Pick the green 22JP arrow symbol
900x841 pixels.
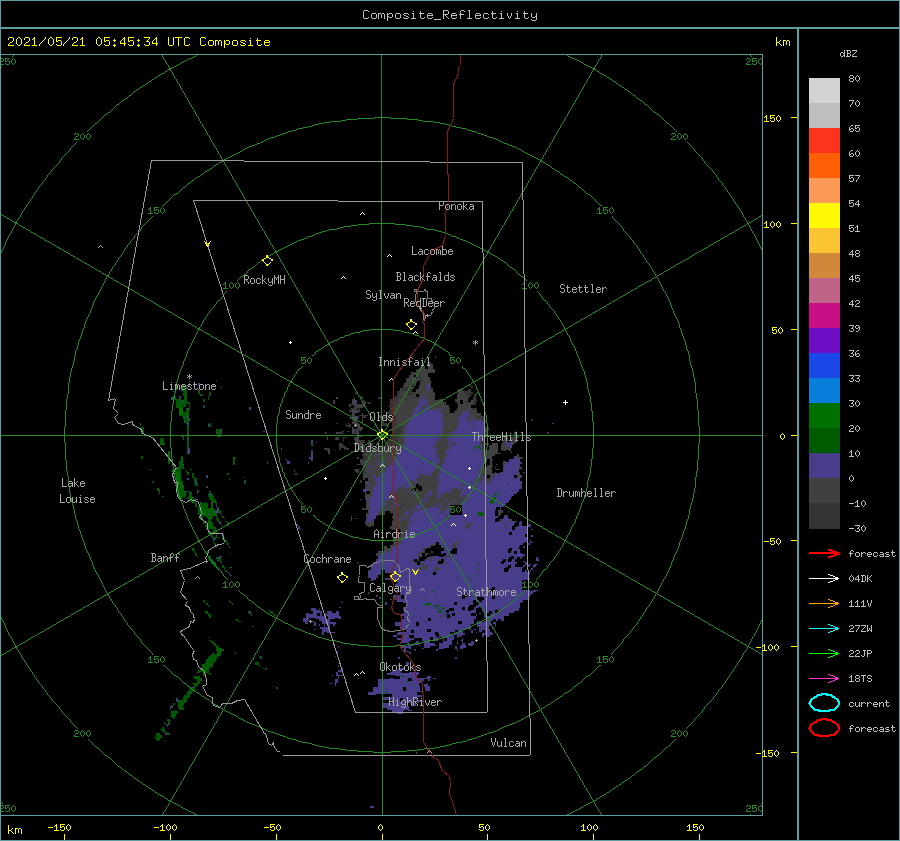pos(824,653)
